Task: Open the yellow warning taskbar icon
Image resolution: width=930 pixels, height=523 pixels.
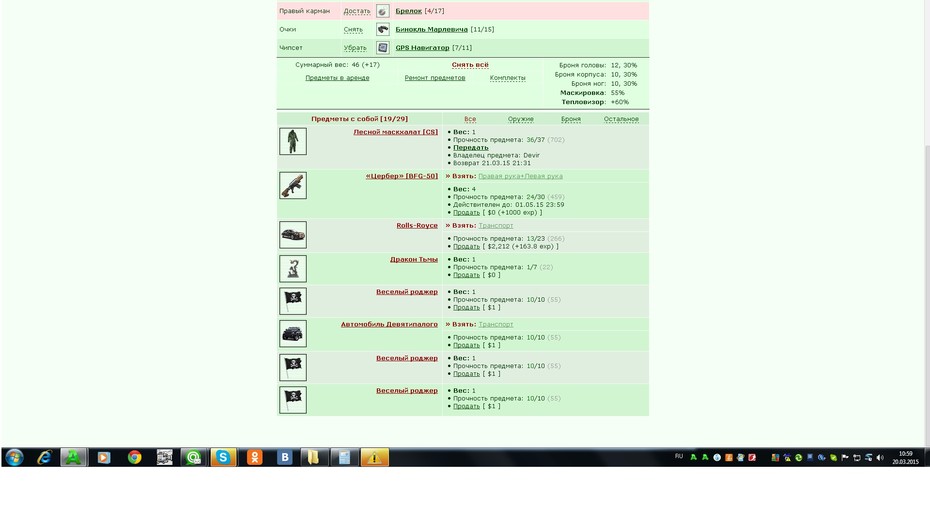Action: click(x=374, y=457)
